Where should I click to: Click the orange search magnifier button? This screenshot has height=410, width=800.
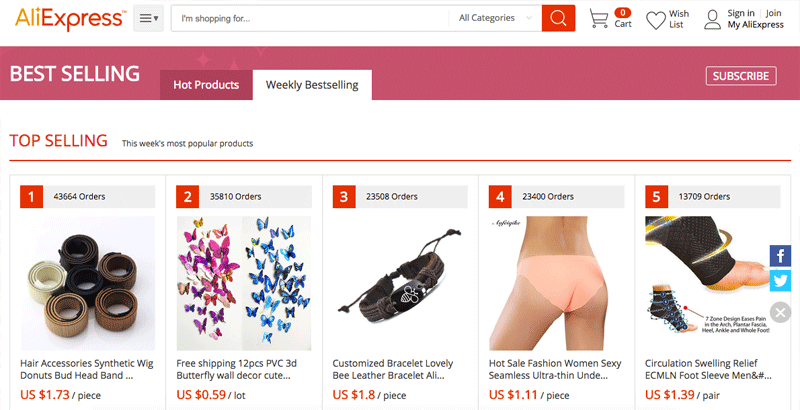[x=558, y=18]
